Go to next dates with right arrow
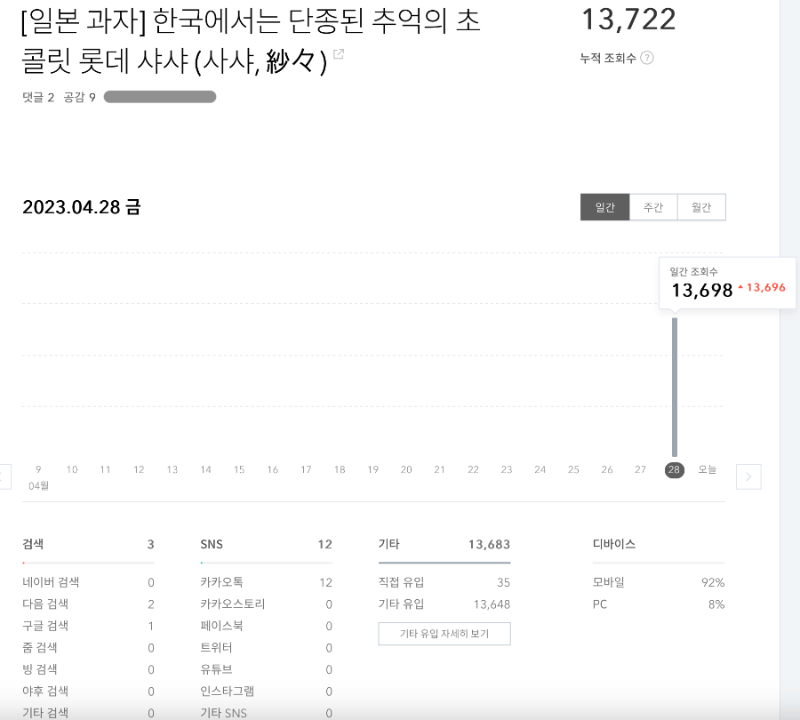Viewport: 800px width, 720px height. 748,477
